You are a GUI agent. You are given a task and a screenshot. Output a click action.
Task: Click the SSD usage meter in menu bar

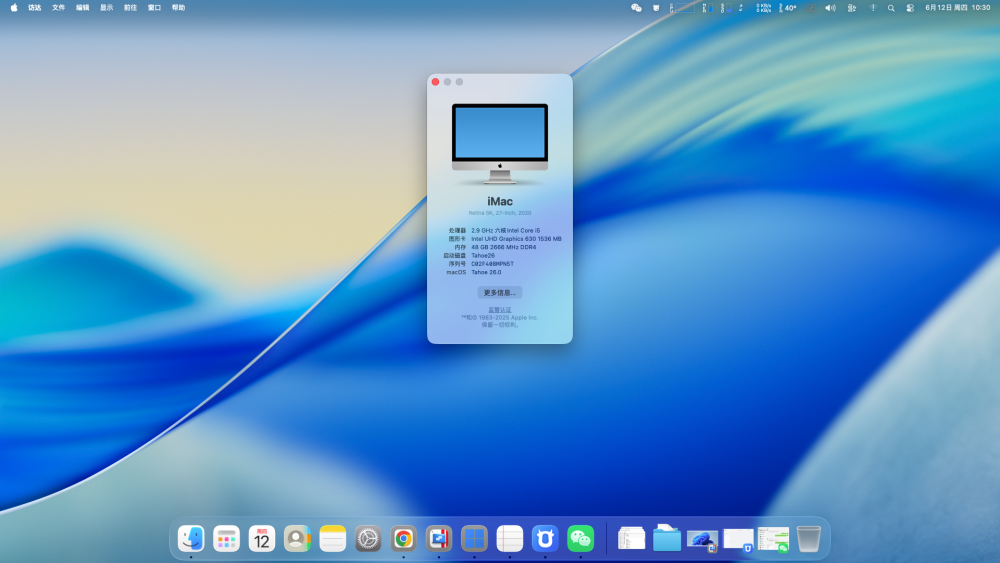pos(726,8)
